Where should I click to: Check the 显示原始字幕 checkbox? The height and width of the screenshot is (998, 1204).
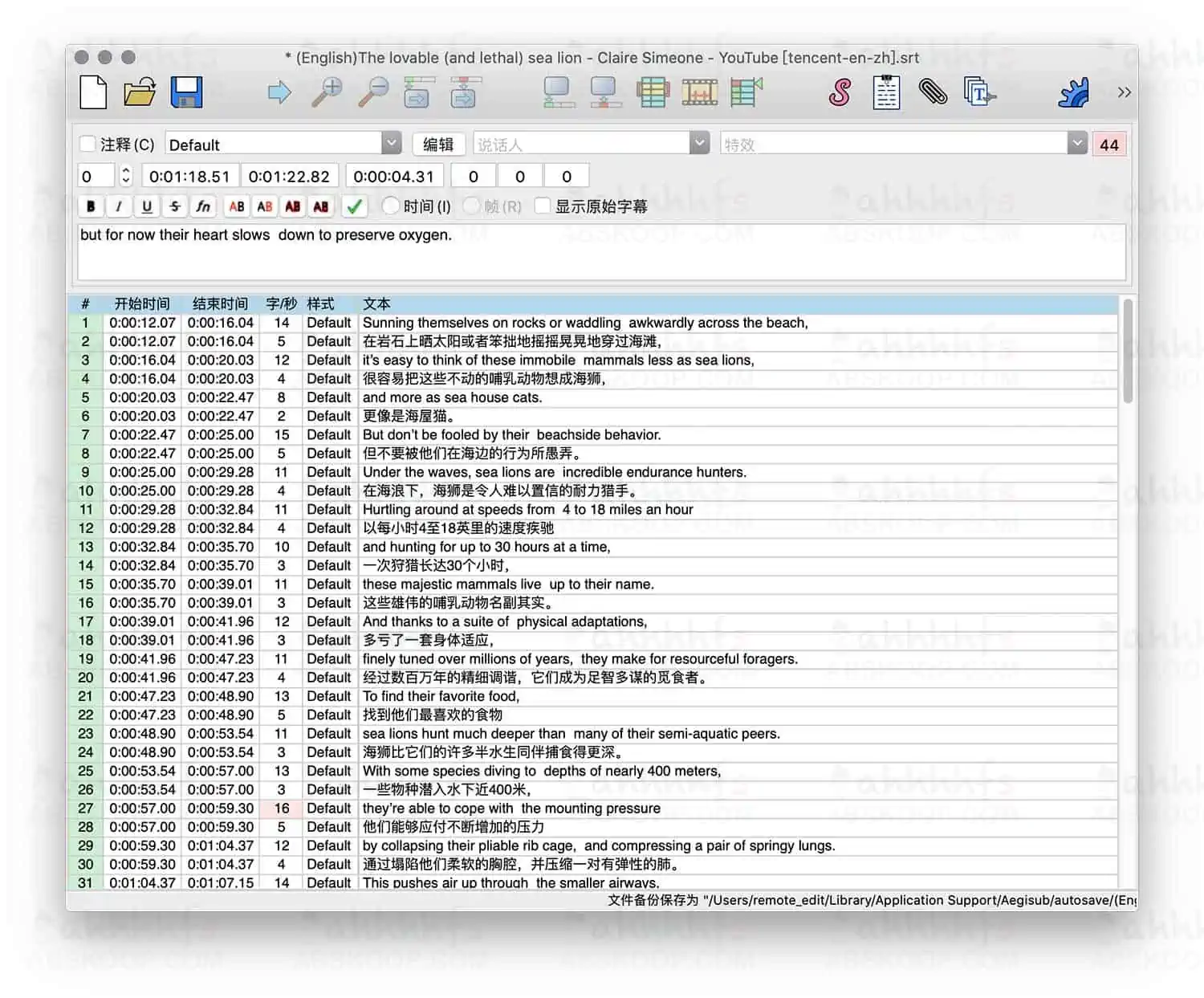point(543,206)
